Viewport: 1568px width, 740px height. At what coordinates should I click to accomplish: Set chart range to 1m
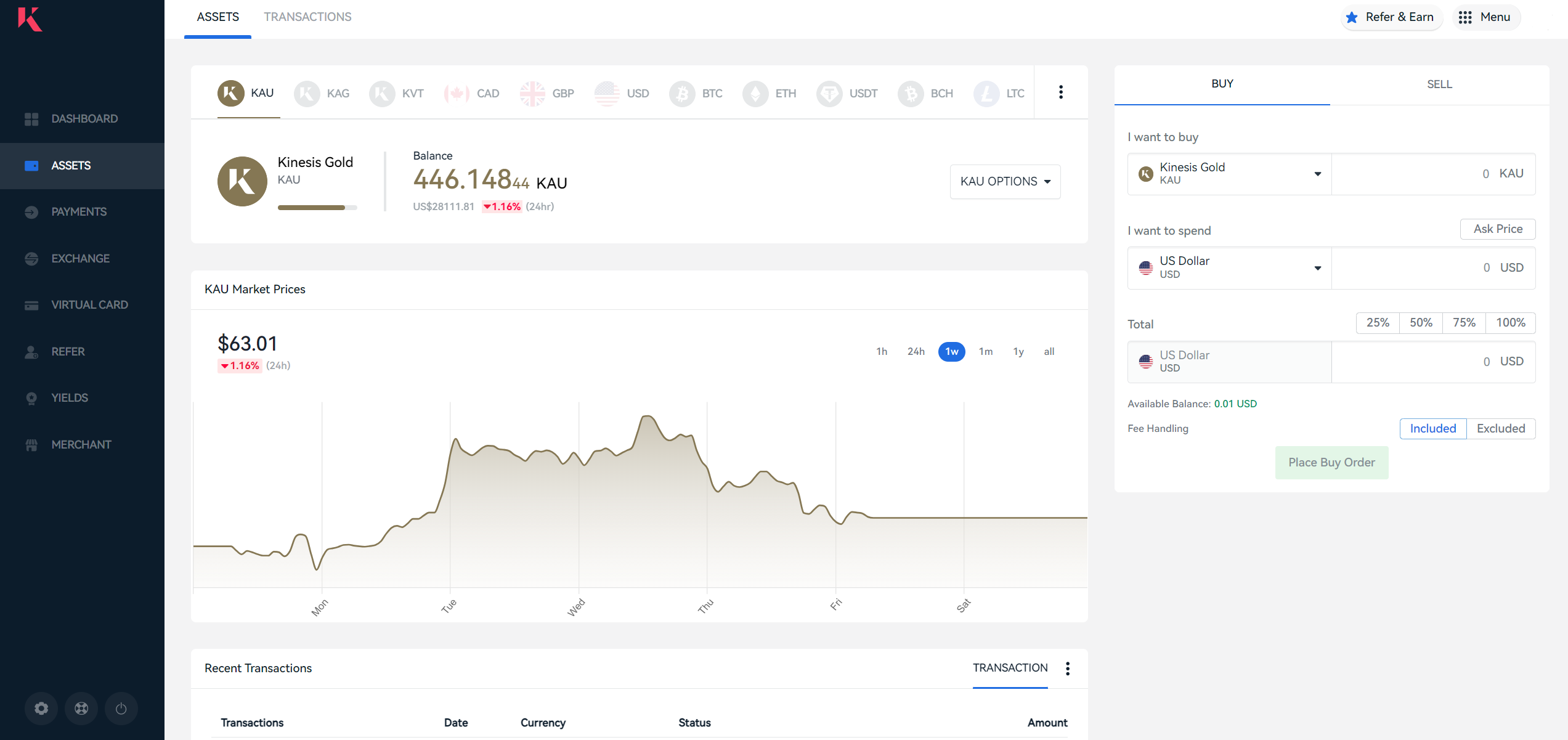986,352
